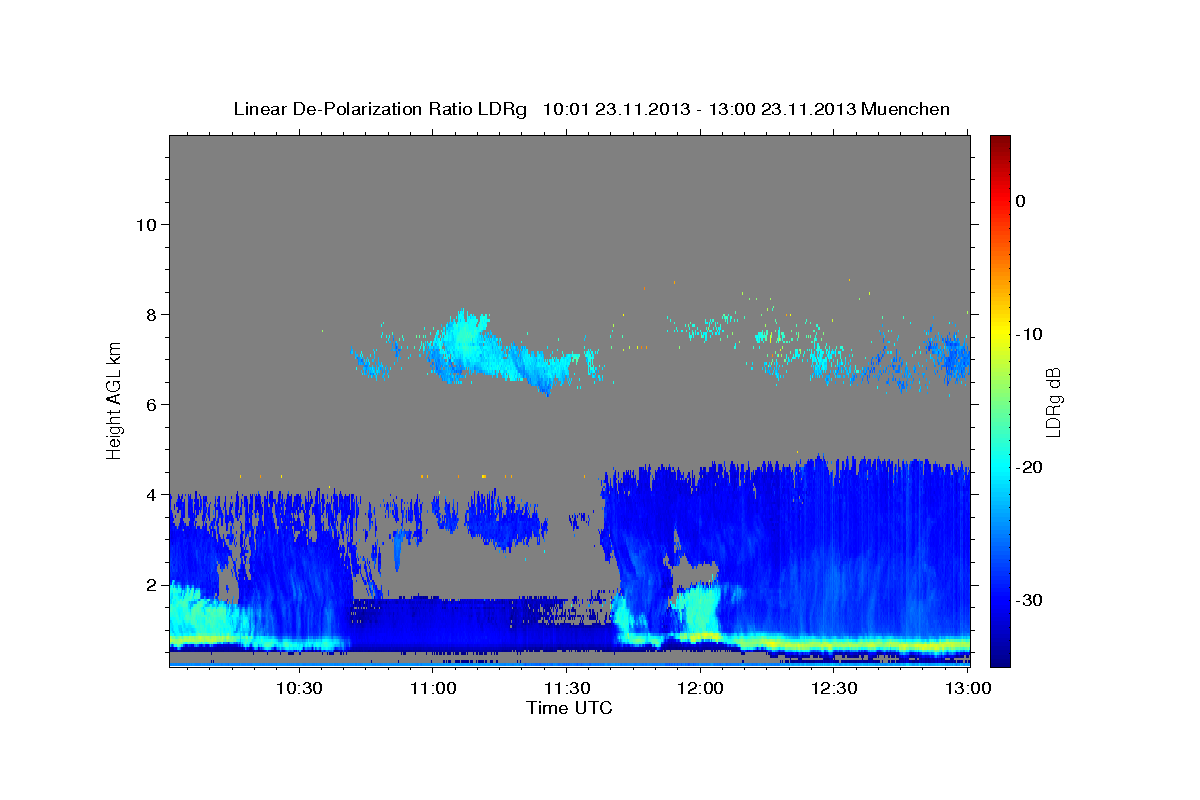Screen dimensions: 1200x800
Task: Click the '13:00' time axis label
Action: pos(967,689)
